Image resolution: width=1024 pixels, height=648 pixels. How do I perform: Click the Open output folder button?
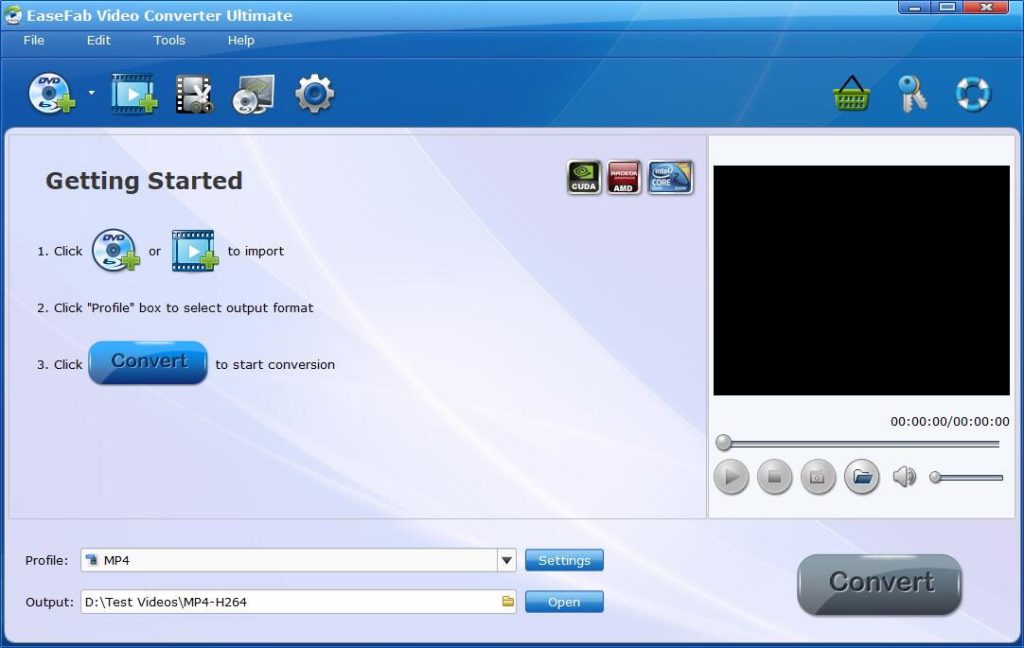[x=564, y=602]
